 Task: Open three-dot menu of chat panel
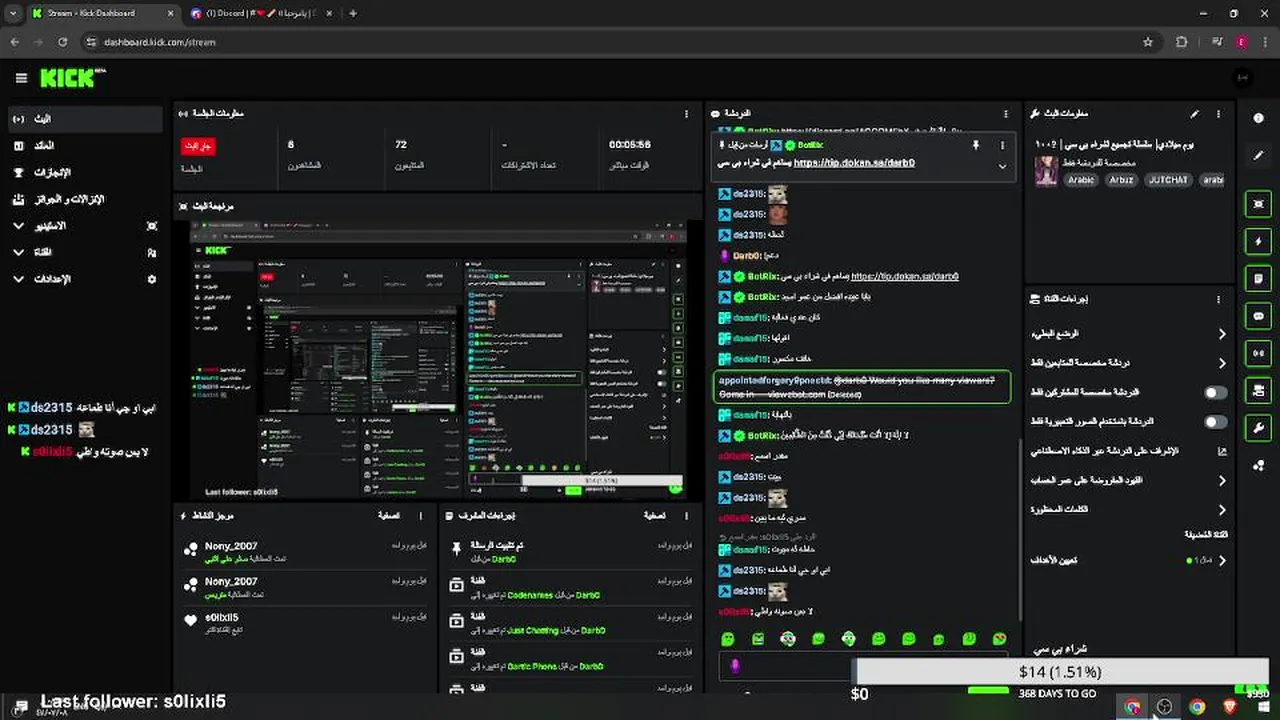click(1006, 114)
